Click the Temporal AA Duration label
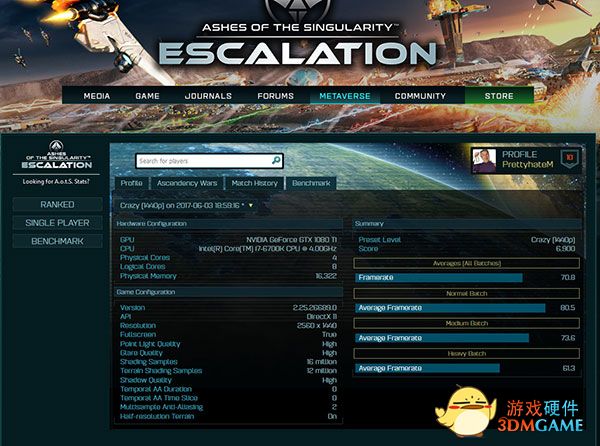The image size is (600, 446). [156, 389]
